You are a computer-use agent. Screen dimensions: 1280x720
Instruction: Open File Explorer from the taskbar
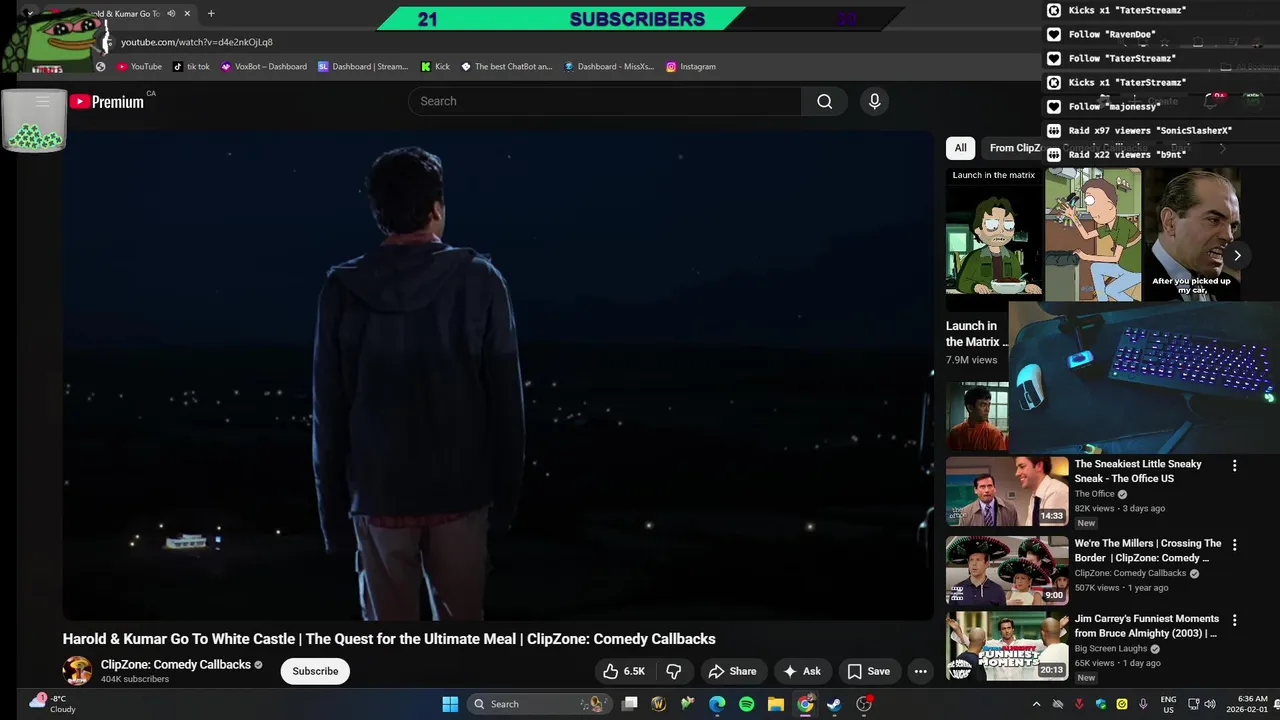775,704
